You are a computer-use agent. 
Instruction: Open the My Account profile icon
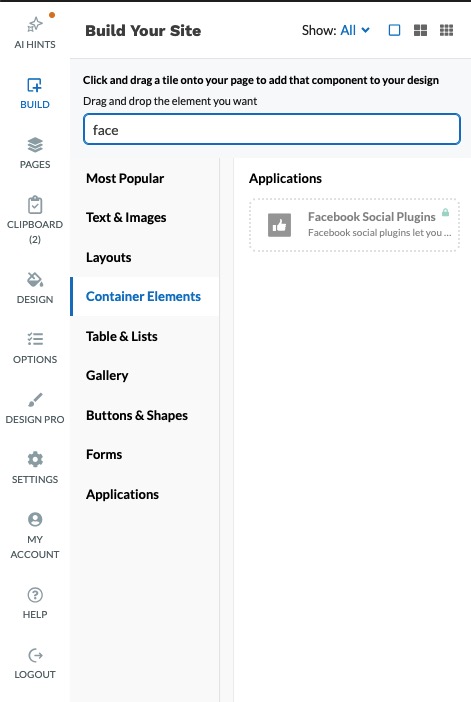35,519
